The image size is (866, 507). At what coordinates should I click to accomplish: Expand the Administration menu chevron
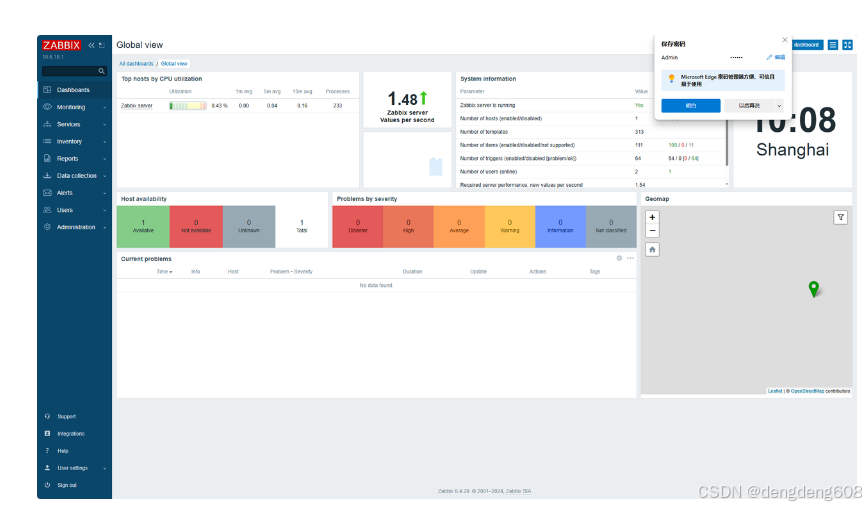point(104,228)
